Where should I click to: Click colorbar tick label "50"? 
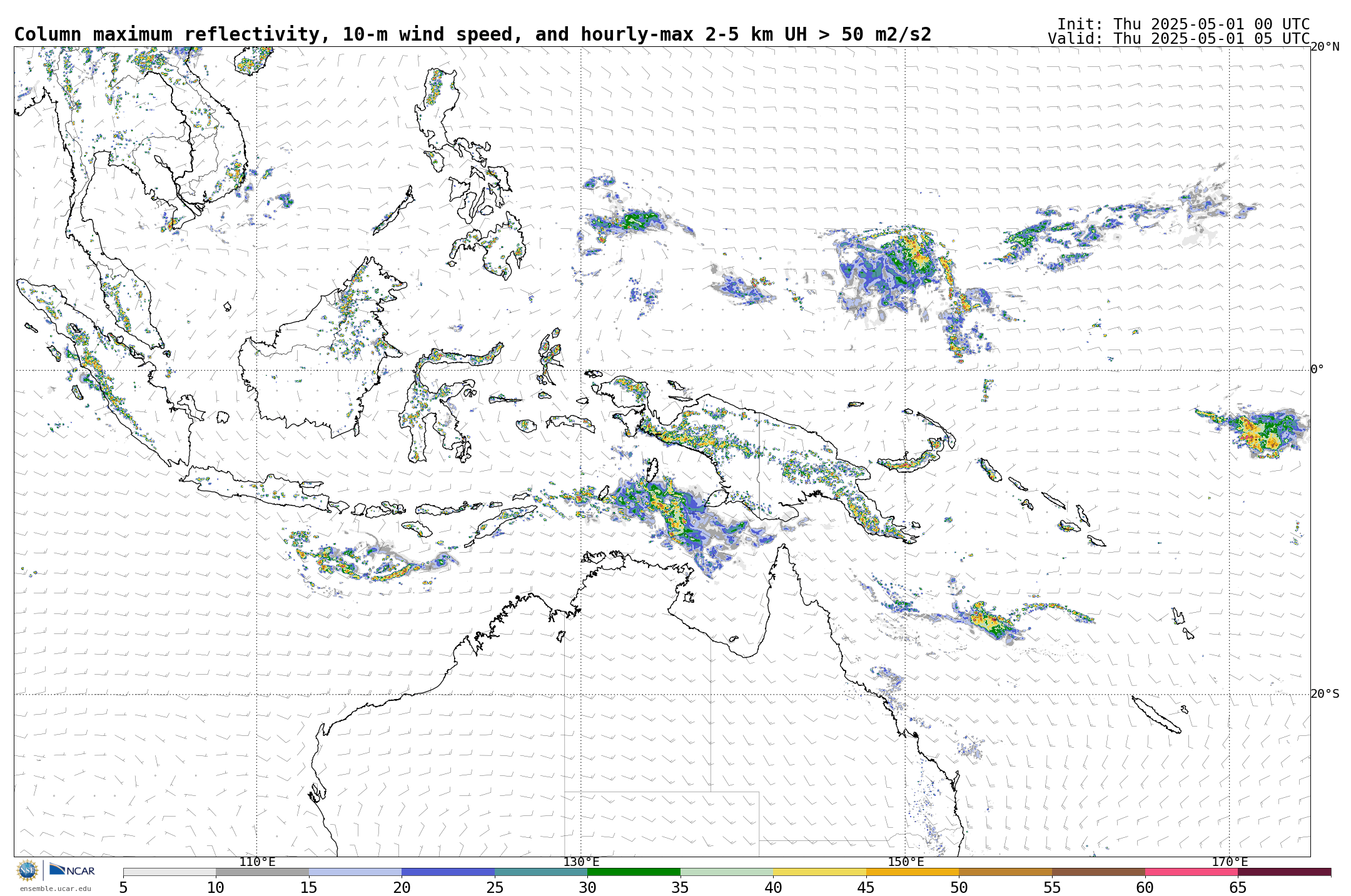point(959,888)
